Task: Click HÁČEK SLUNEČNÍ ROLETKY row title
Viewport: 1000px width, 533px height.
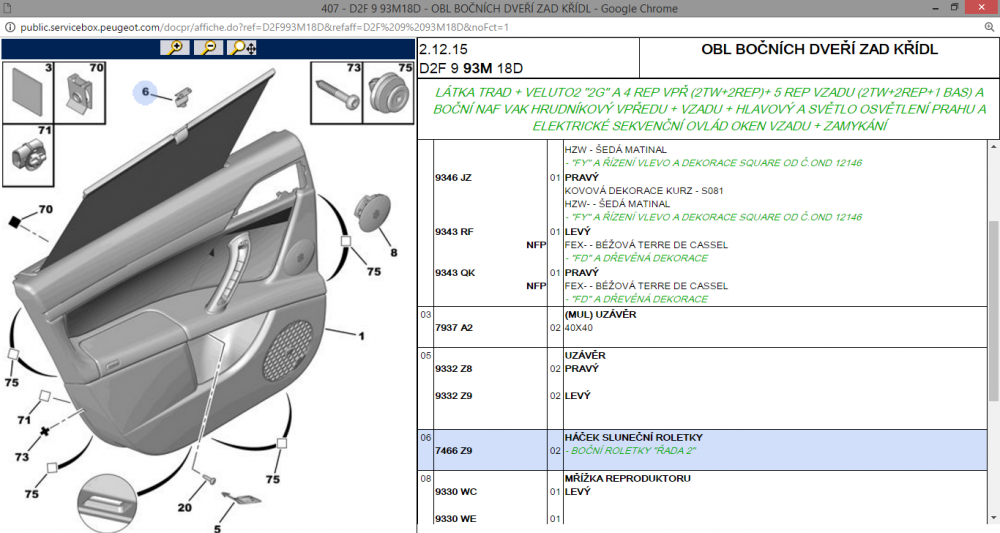Action: coord(633,437)
